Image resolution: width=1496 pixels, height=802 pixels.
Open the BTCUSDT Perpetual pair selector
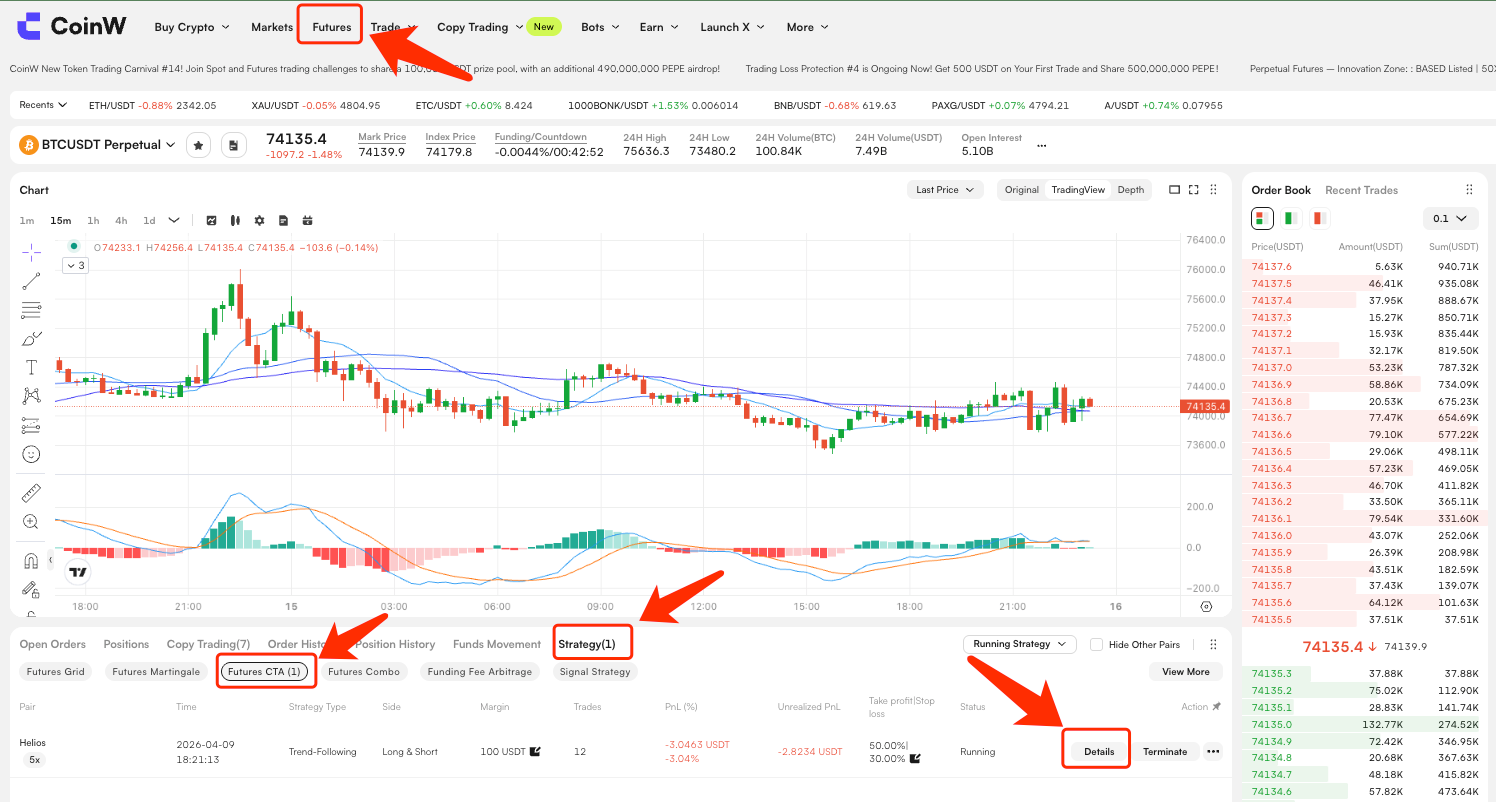pos(98,145)
